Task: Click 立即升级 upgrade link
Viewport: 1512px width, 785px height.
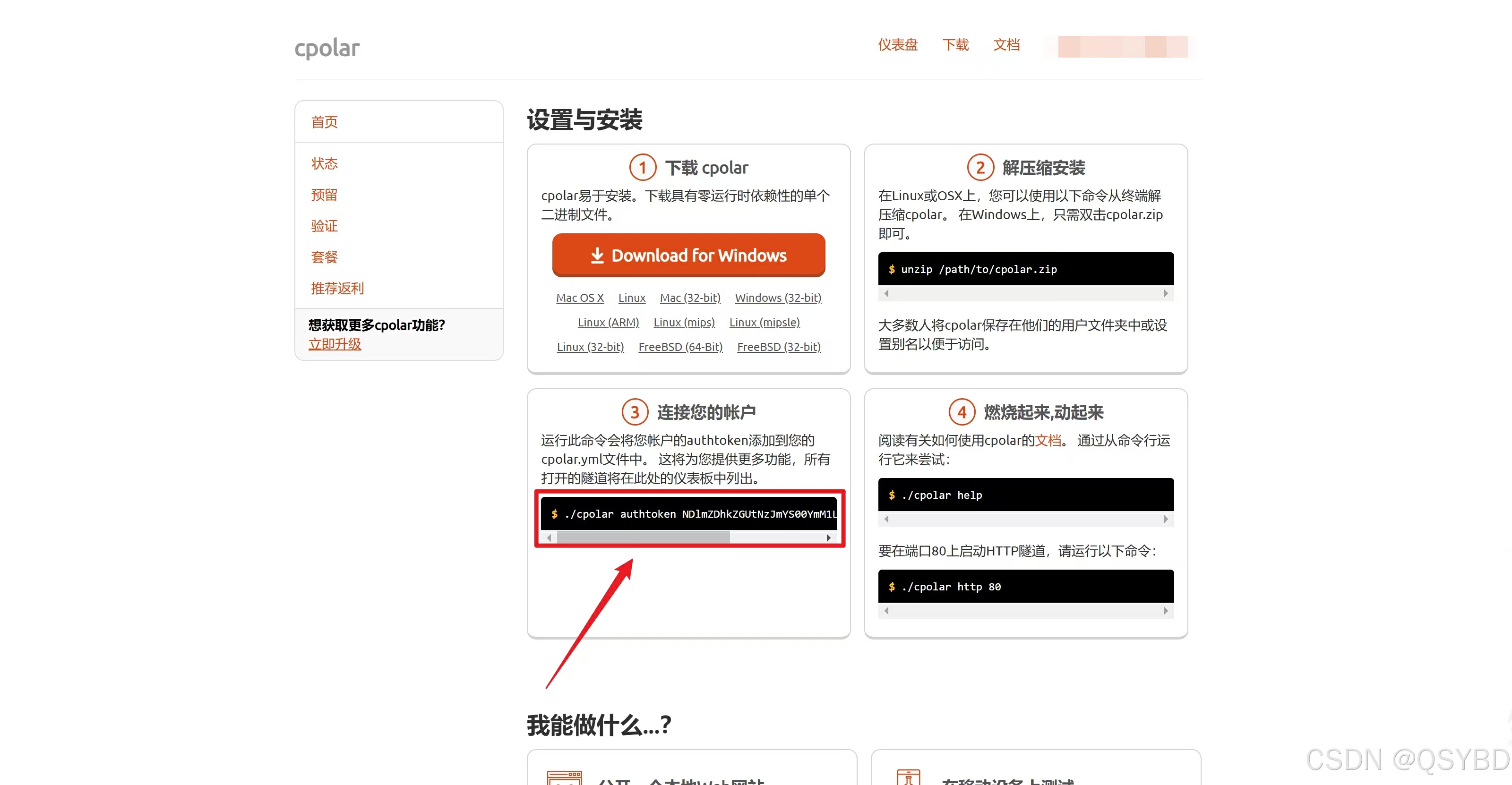Action: [335, 343]
